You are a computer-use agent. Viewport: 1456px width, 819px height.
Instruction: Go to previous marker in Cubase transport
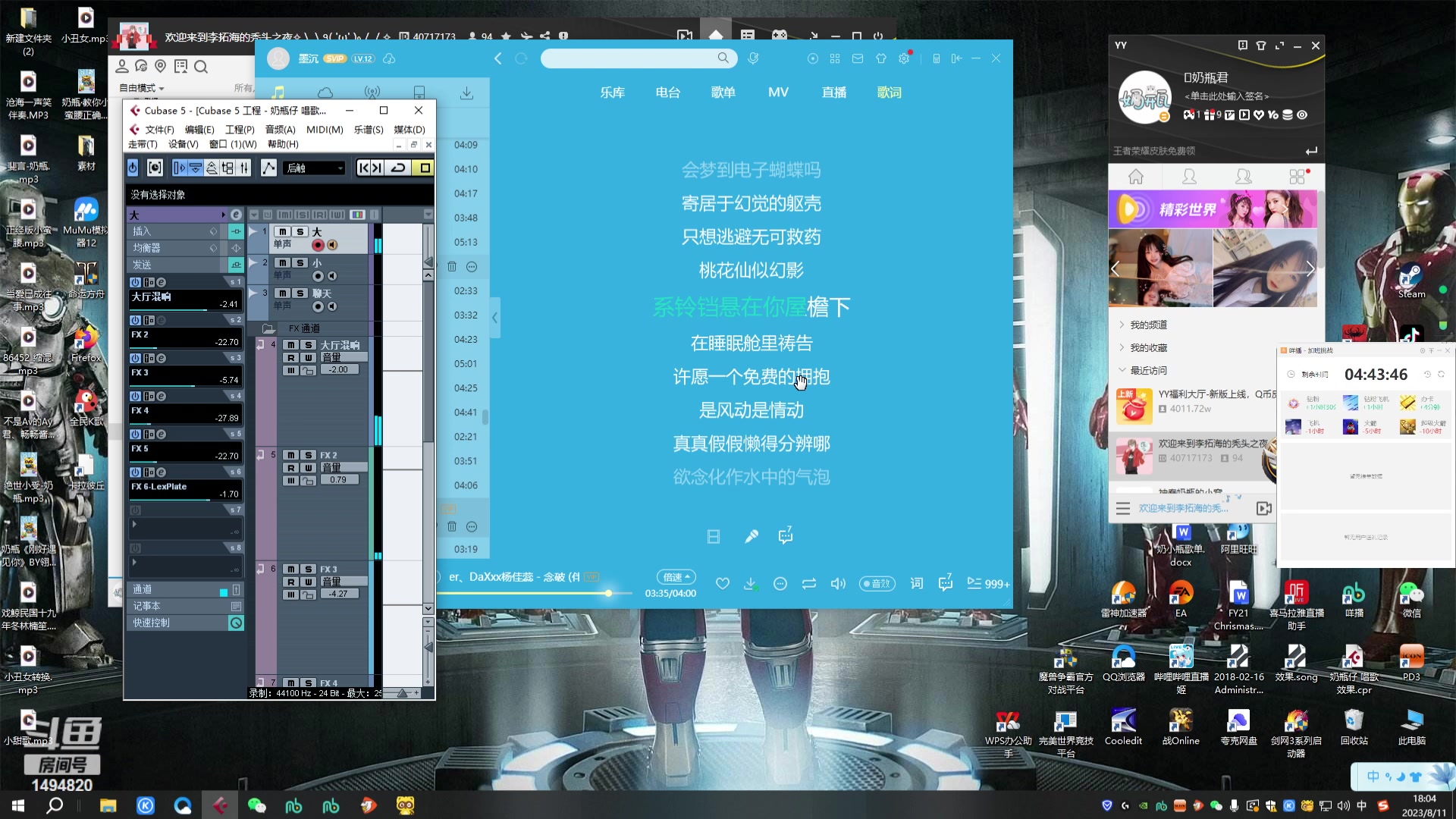pos(363,168)
